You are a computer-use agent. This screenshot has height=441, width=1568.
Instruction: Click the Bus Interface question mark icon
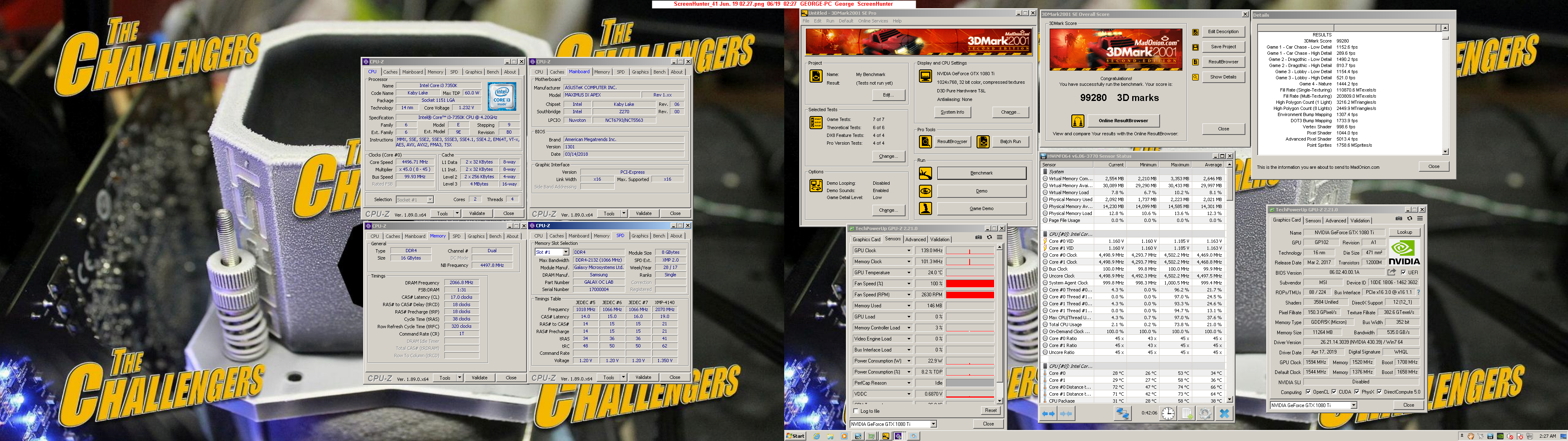[x=1418, y=292]
